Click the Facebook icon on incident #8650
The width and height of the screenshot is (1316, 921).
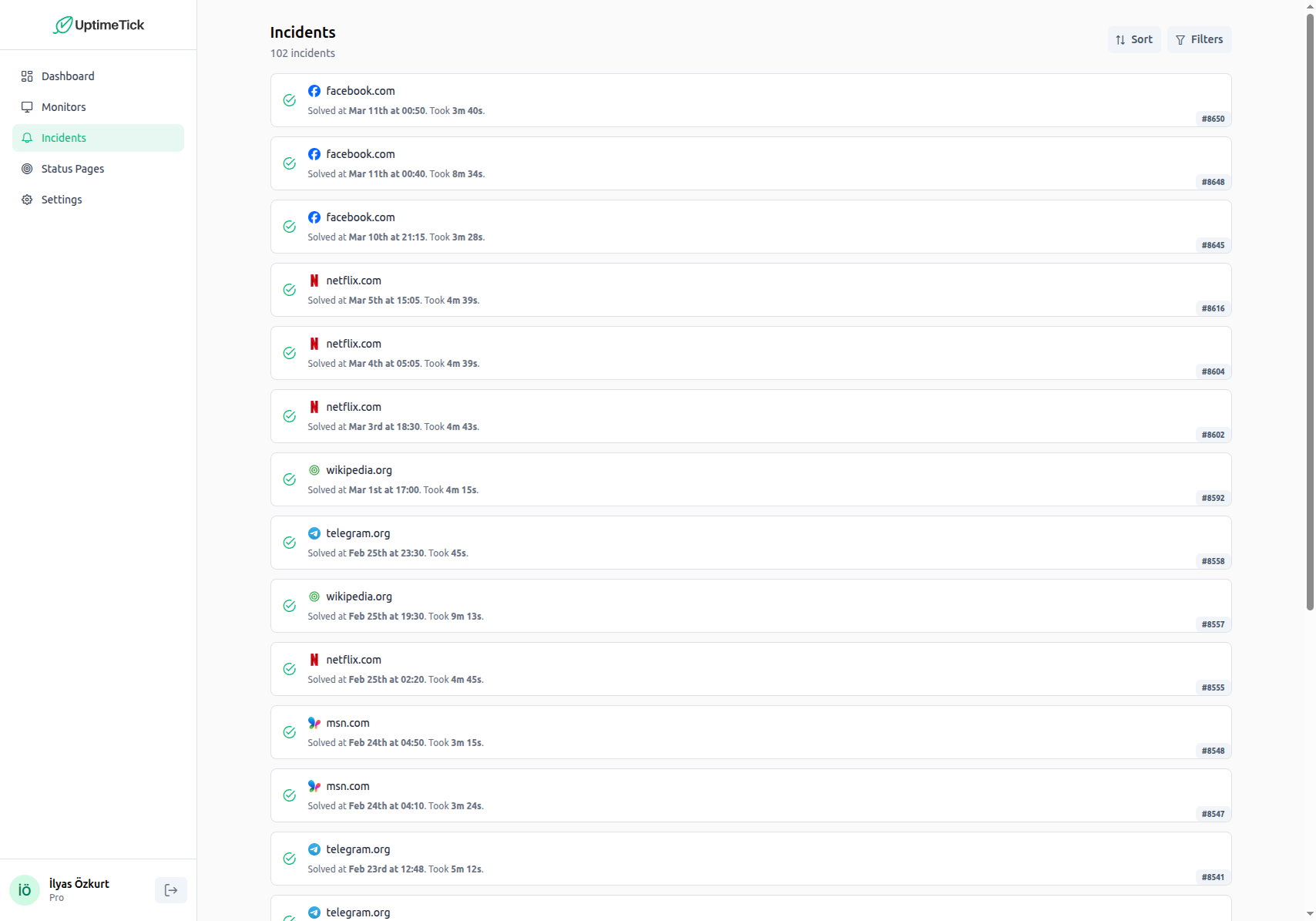314,91
